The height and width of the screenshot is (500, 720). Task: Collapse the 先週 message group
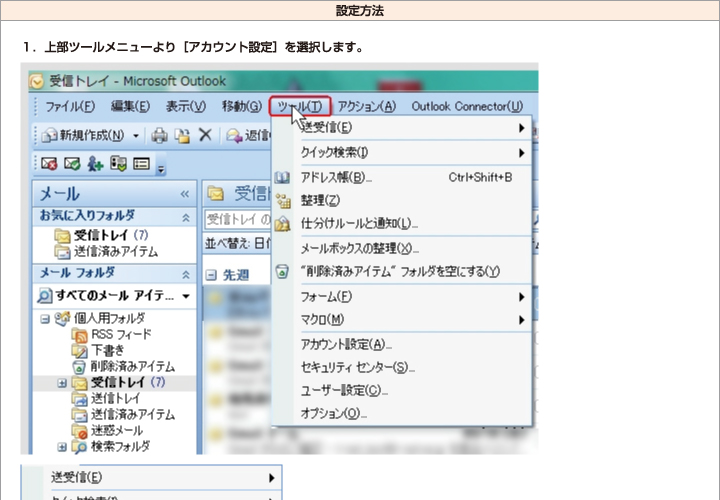tap(211, 275)
